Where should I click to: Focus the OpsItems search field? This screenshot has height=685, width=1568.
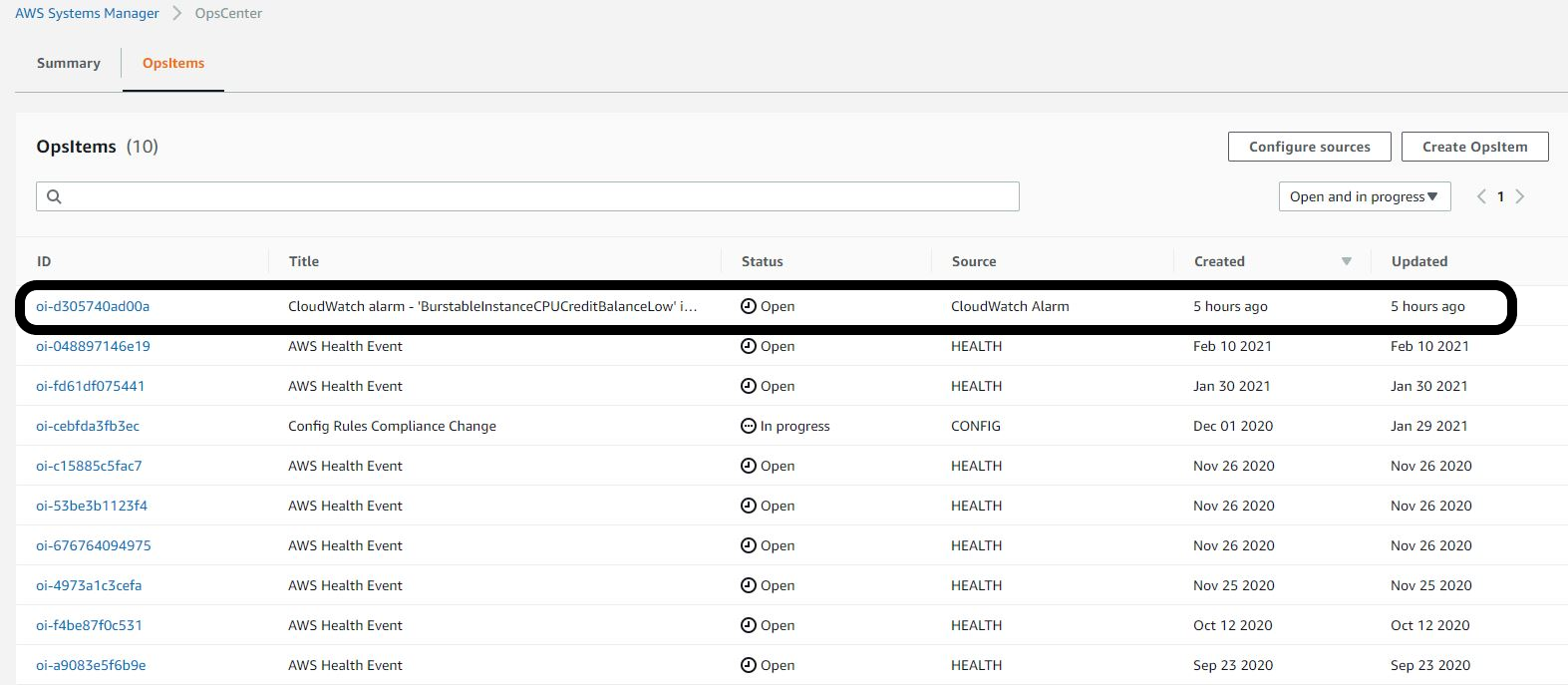pos(538,196)
